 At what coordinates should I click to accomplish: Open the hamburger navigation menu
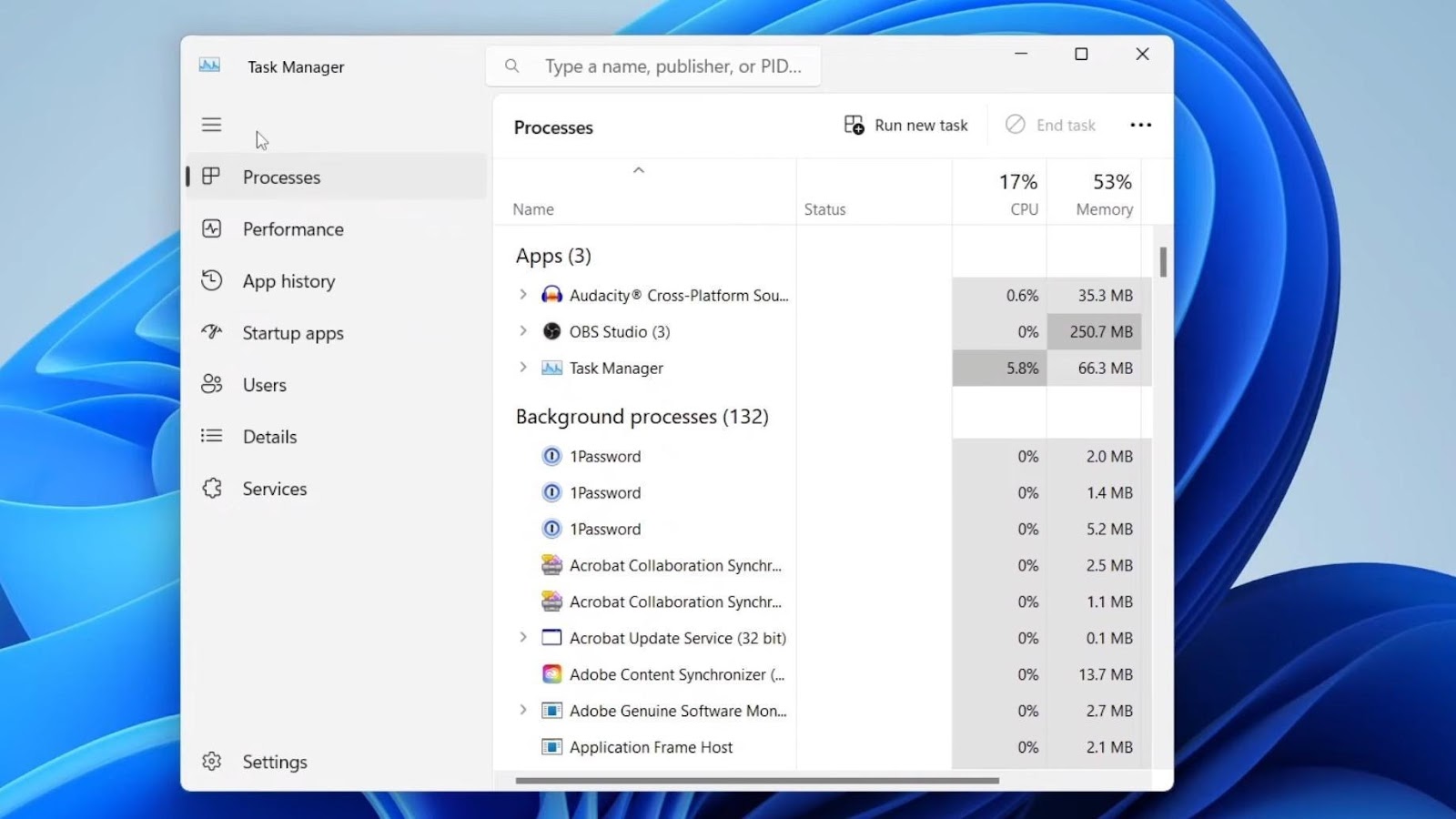coord(211,125)
